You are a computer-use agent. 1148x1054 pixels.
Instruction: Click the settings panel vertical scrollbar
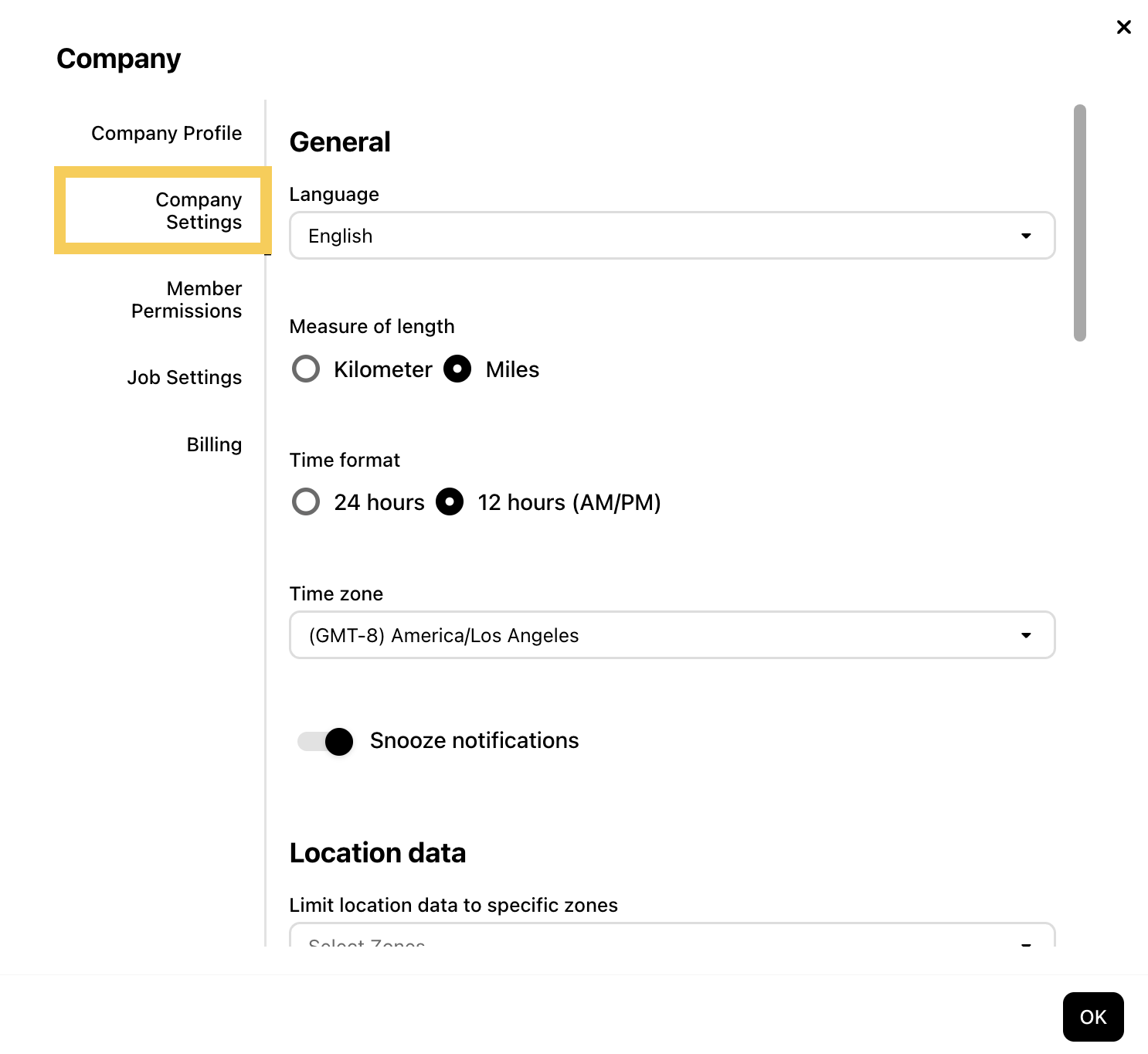pos(1079,223)
